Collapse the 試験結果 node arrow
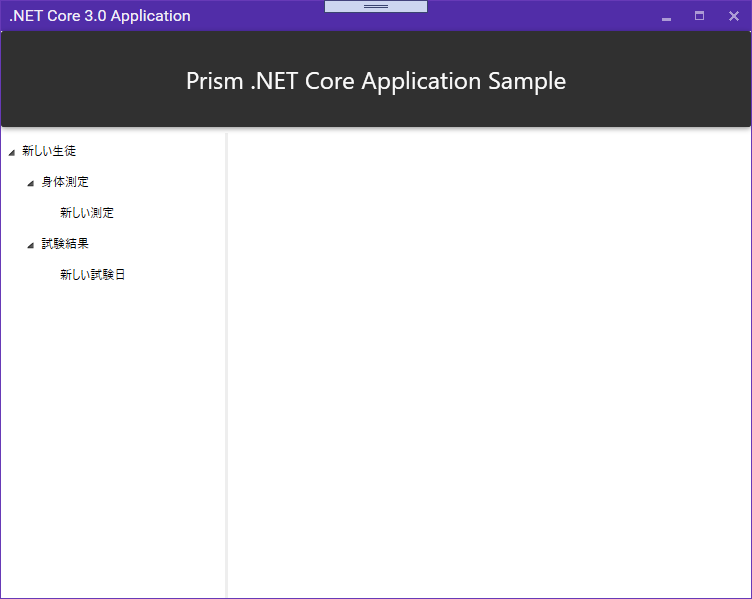Viewport: 752px width, 599px height. click(31, 245)
